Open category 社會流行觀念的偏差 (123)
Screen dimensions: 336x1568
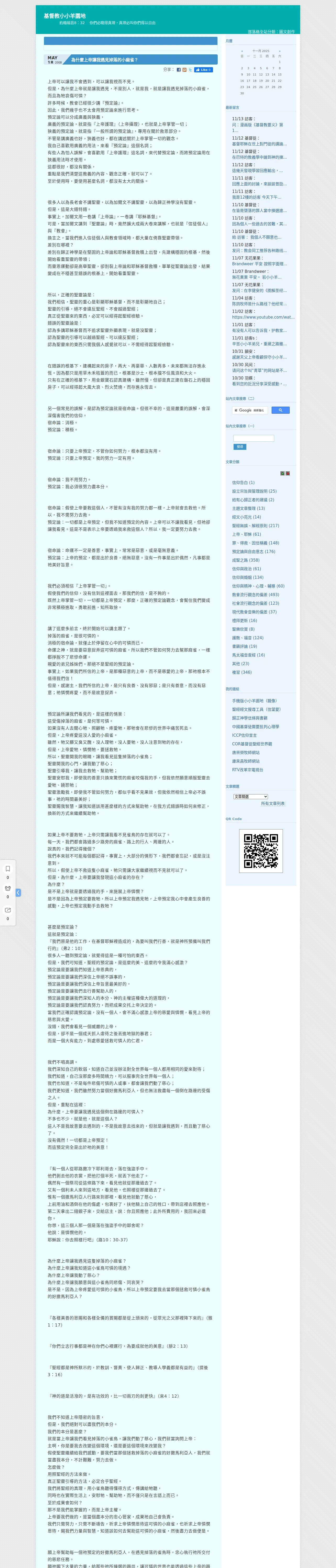click(255, 603)
